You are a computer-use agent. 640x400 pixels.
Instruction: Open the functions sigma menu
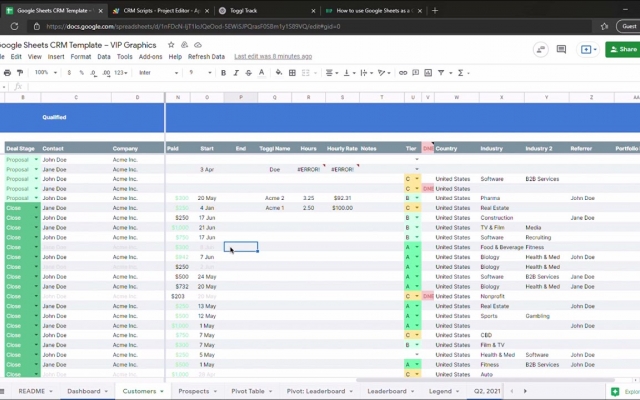[x=461, y=73]
